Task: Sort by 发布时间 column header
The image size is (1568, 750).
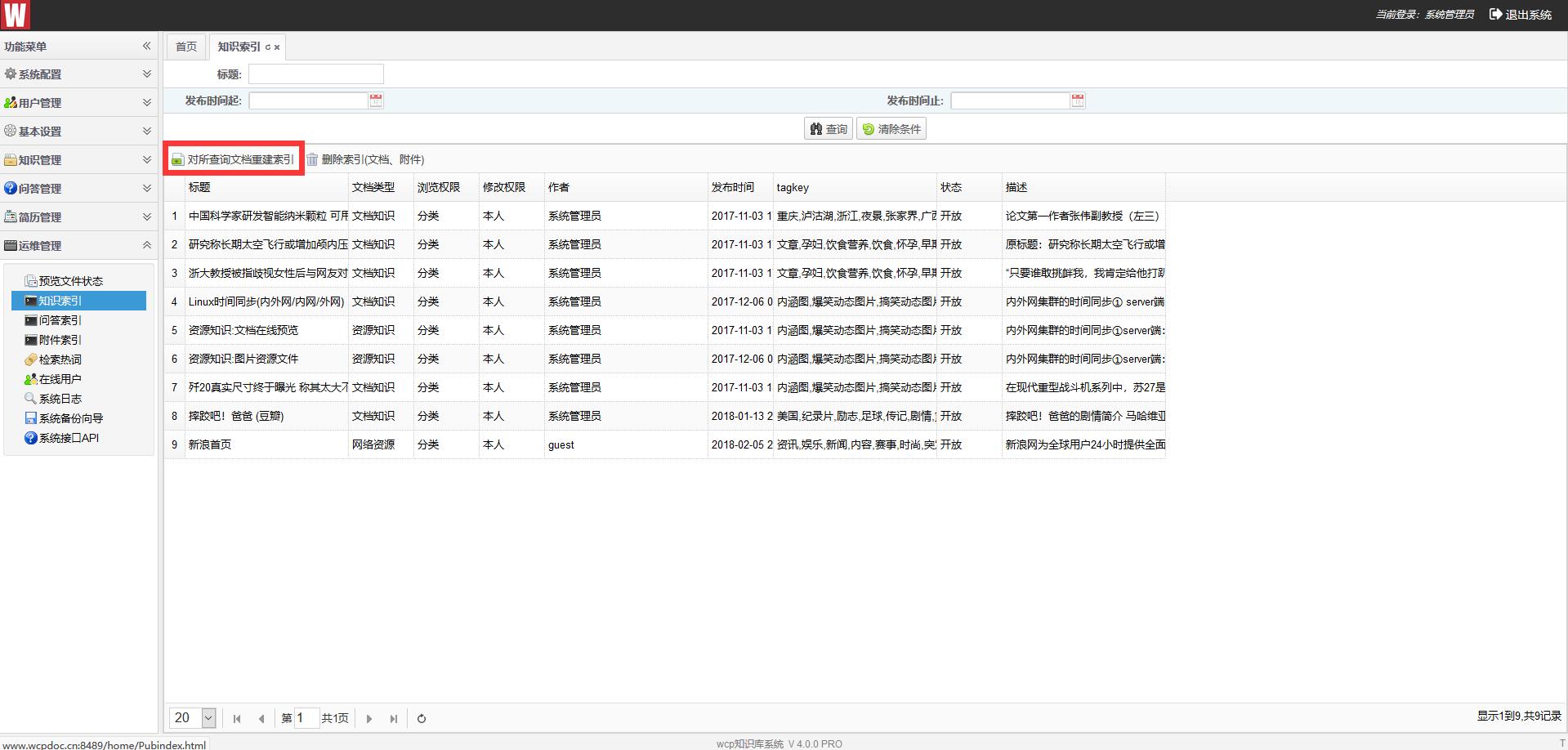Action: [740, 187]
